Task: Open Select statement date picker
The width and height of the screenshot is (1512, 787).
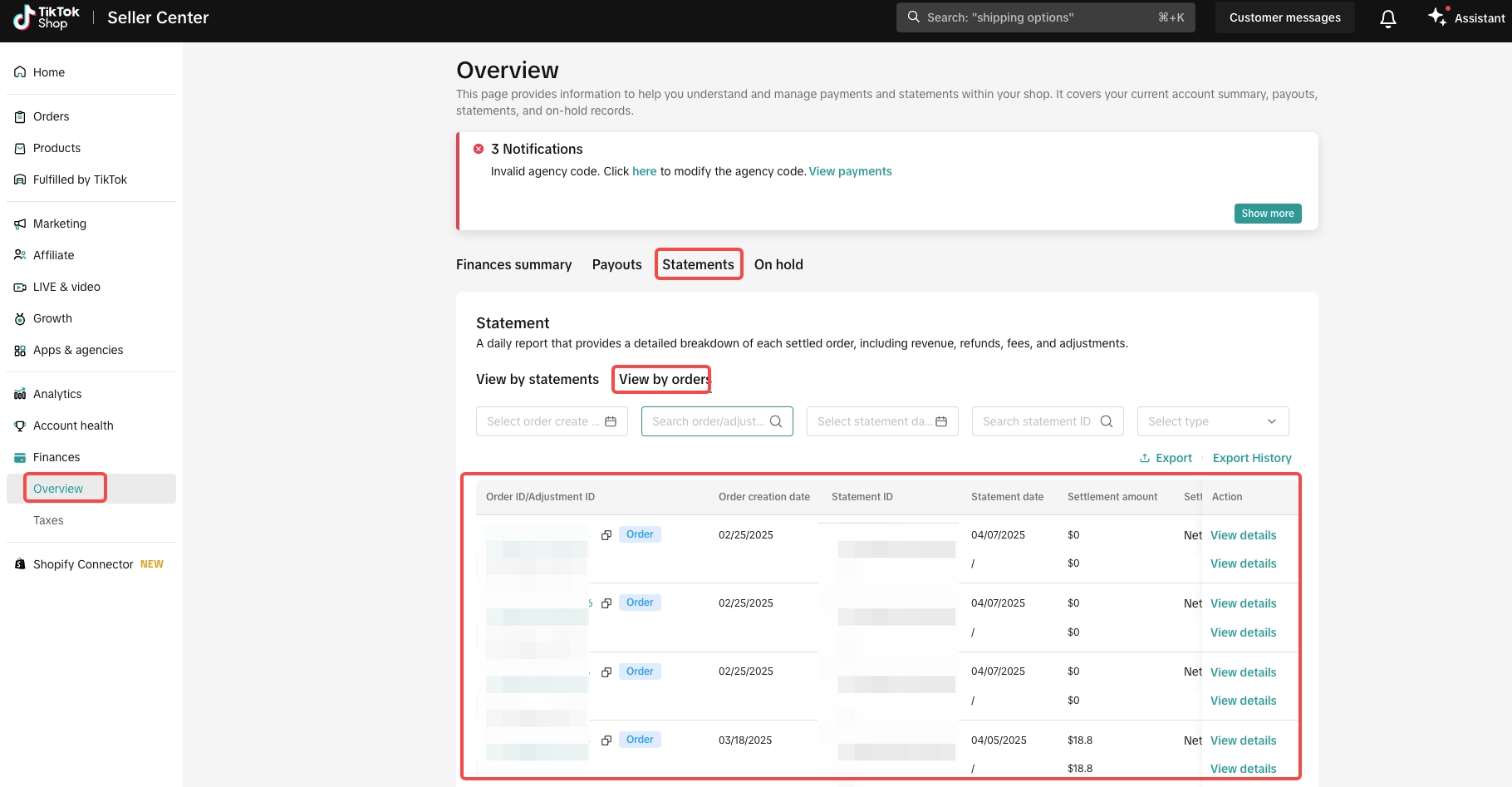Action: [882, 421]
